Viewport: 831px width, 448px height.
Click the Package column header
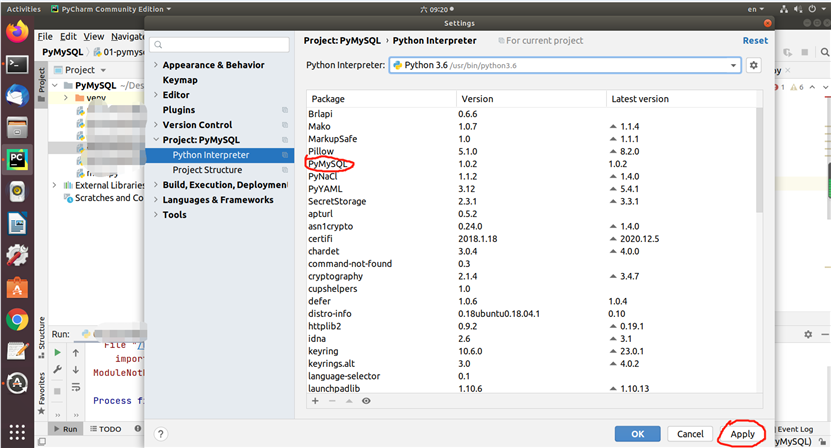coord(381,99)
